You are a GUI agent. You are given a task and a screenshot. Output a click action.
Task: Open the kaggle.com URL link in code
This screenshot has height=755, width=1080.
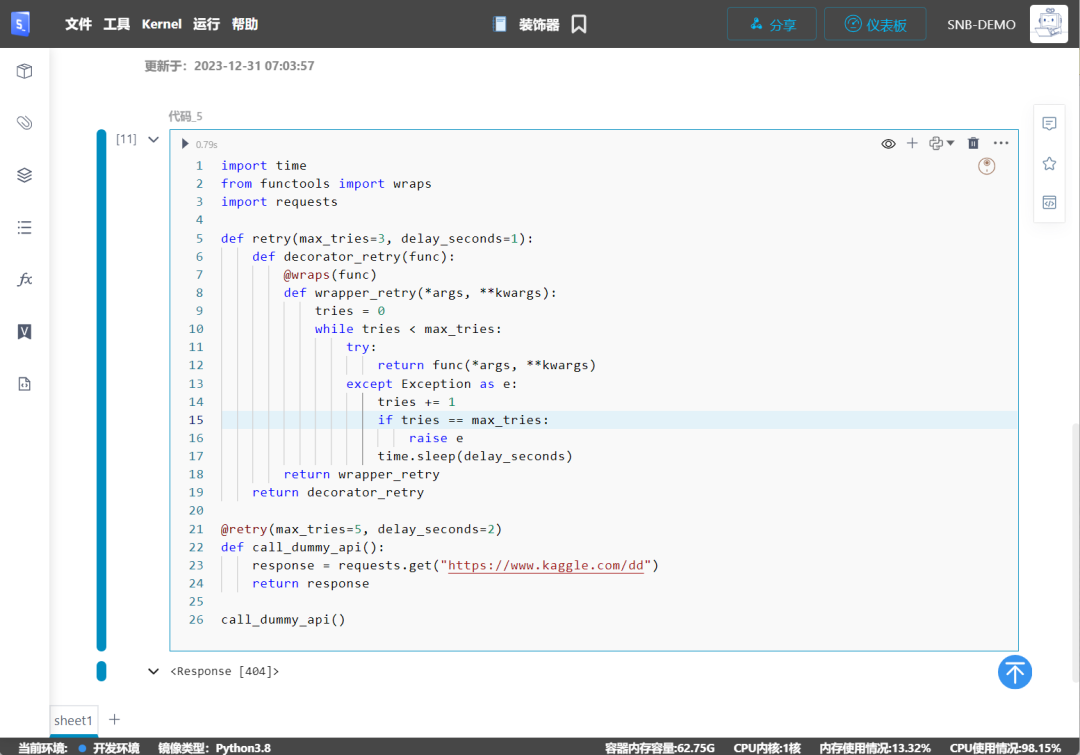546,566
